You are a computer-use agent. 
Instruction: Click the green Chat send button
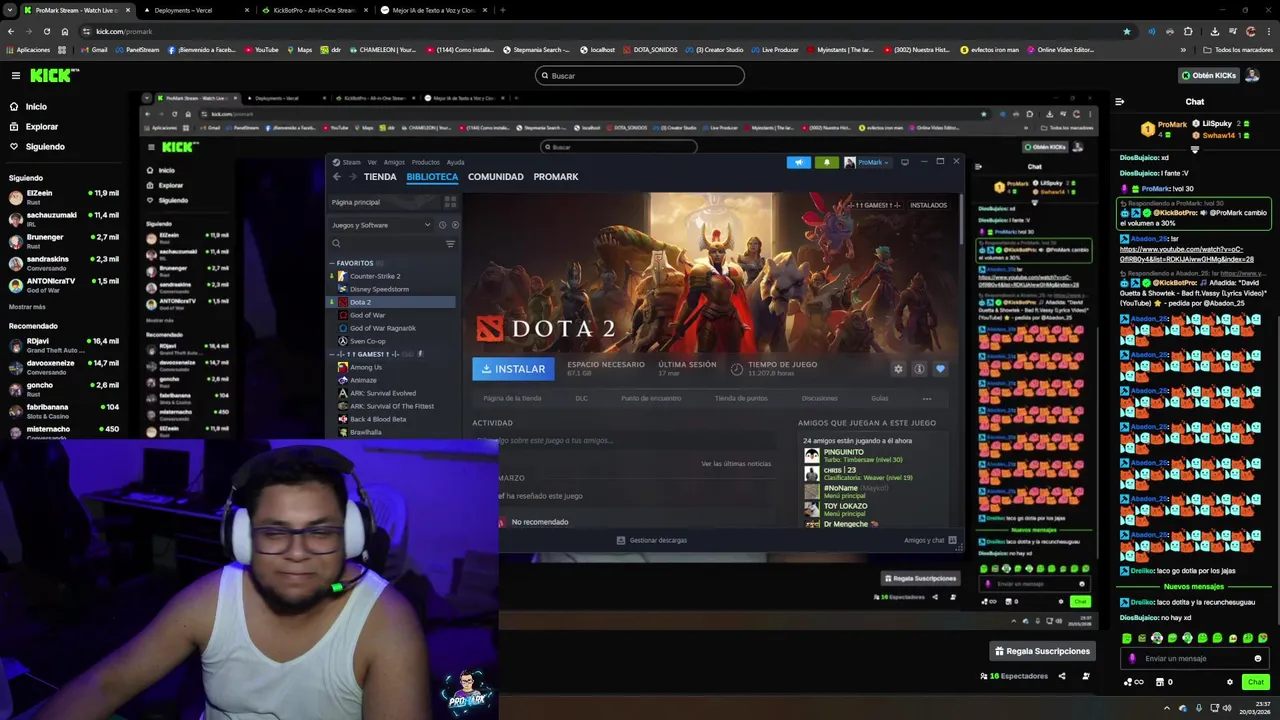click(1256, 682)
